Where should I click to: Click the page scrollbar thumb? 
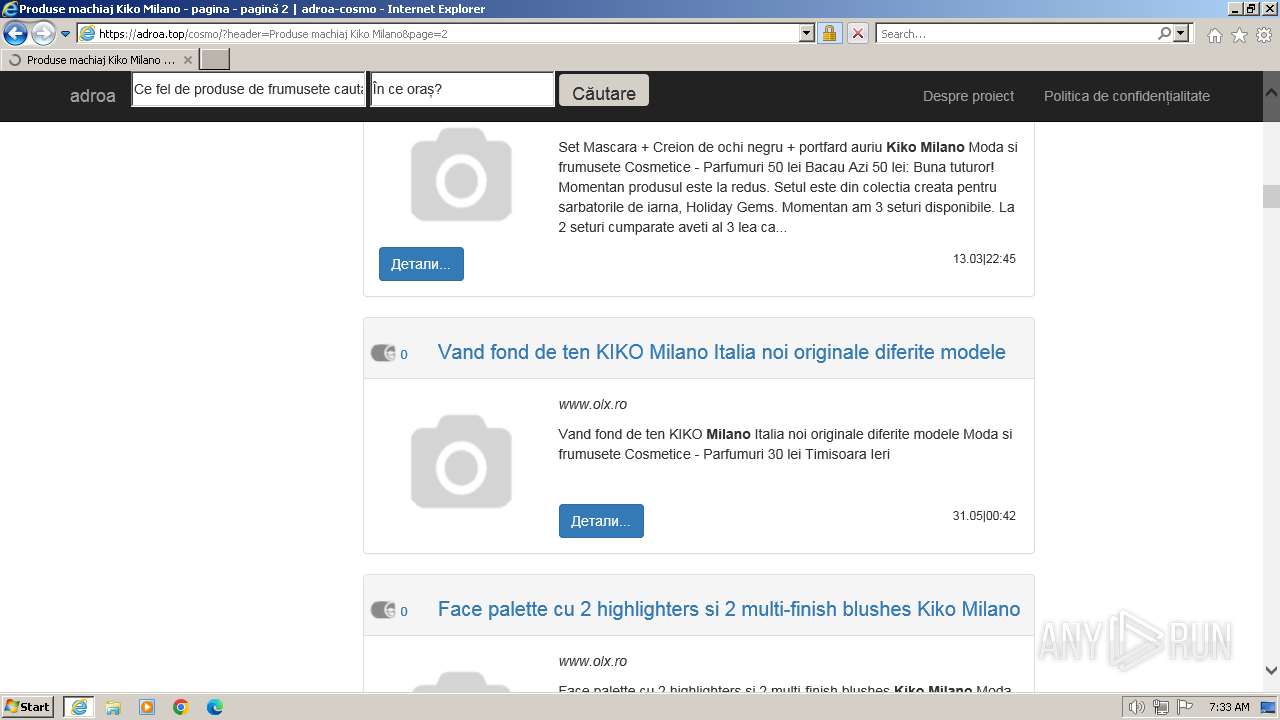coord(1271,195)
